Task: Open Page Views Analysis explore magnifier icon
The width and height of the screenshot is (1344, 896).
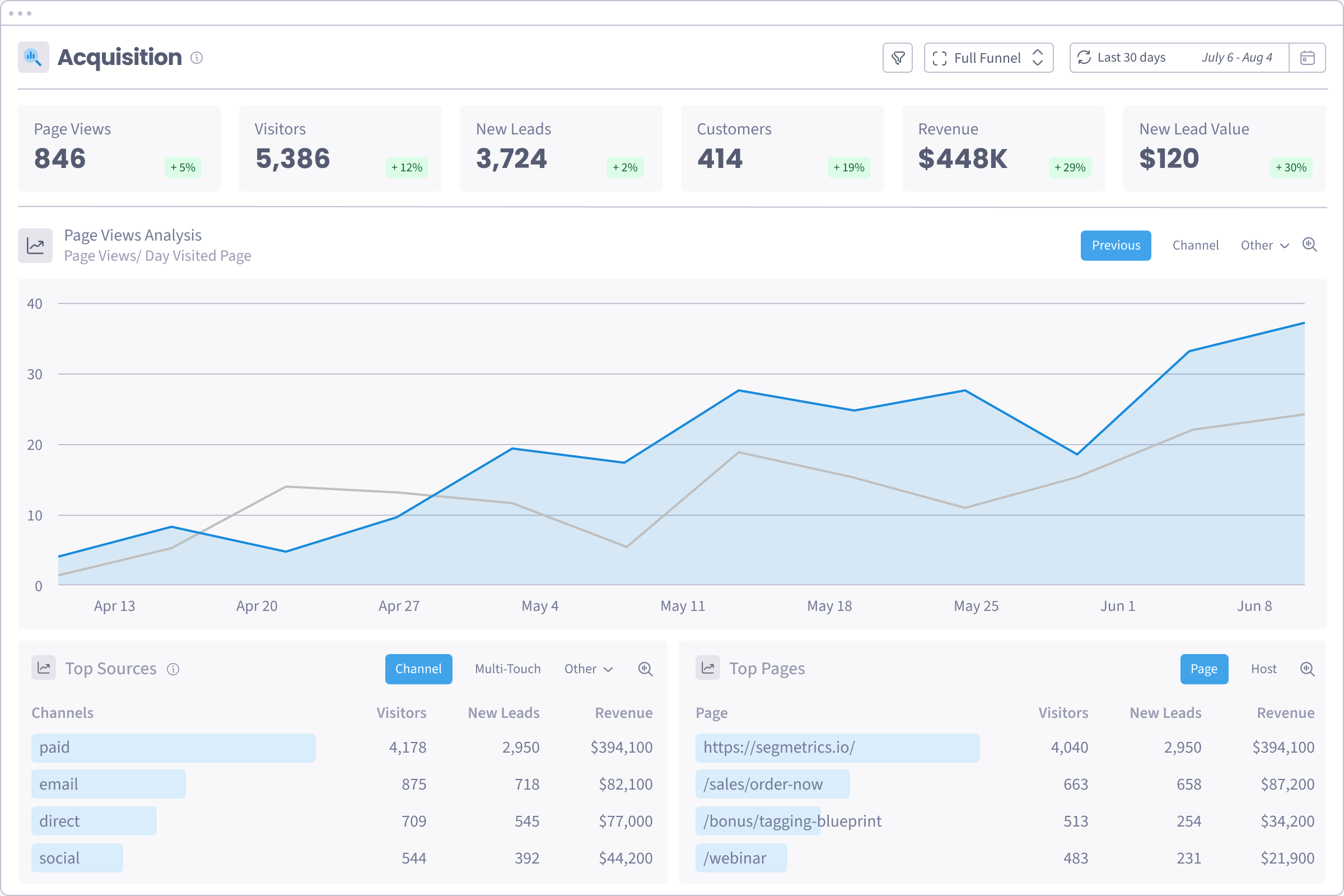Action: click(1309, 245)
